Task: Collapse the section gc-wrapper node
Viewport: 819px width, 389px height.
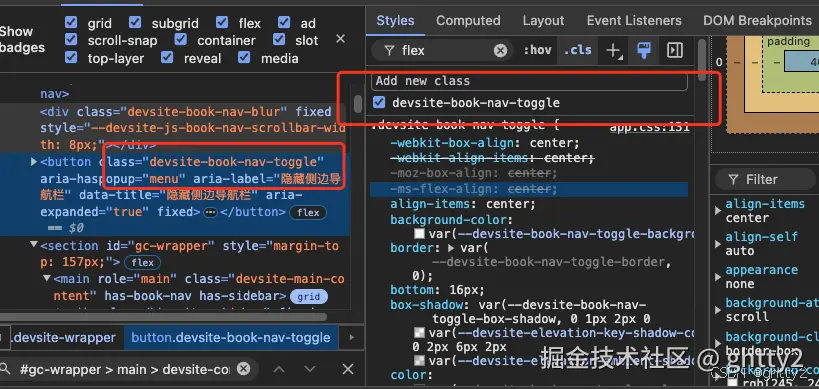Action: click(34, 244)
